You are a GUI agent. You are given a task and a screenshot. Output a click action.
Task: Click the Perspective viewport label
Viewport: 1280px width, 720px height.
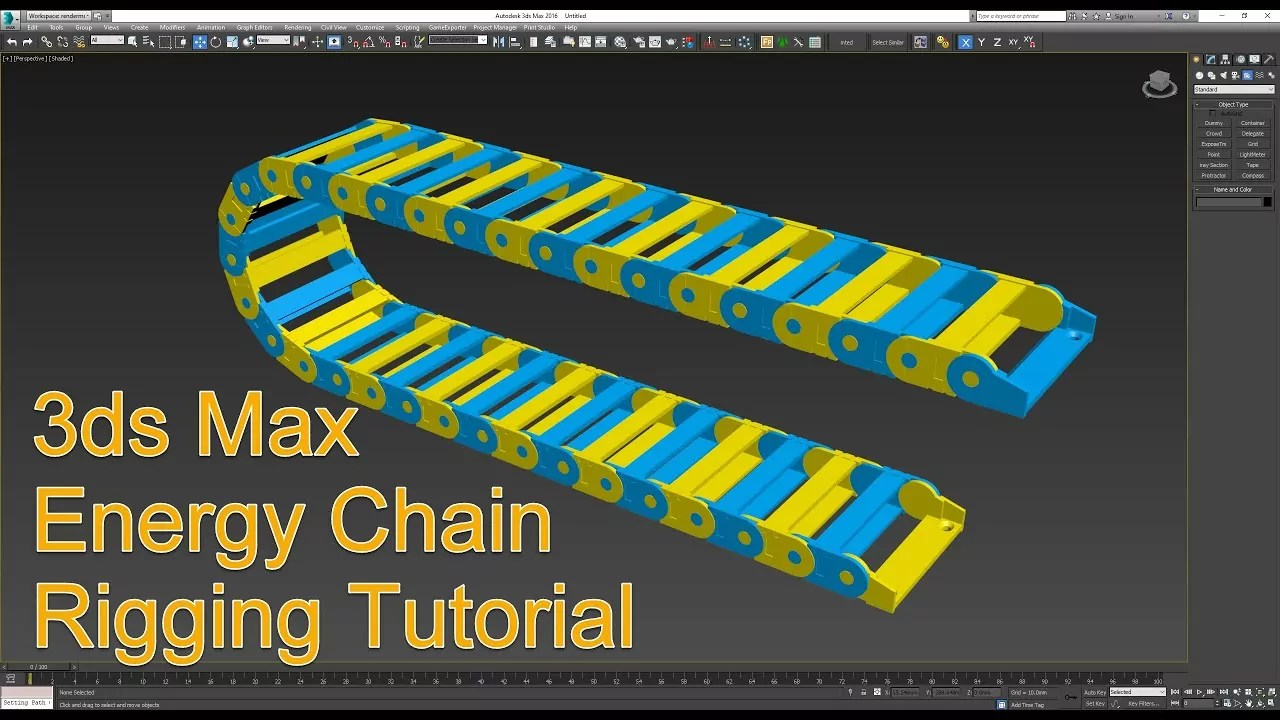pos(29,58)
